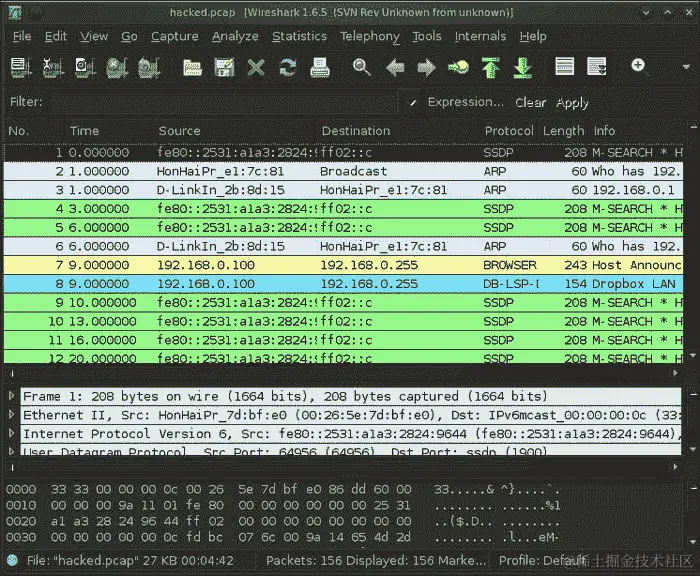Open the View menu
Viewport: 700px width, 576px height.
tap(94, 36)
